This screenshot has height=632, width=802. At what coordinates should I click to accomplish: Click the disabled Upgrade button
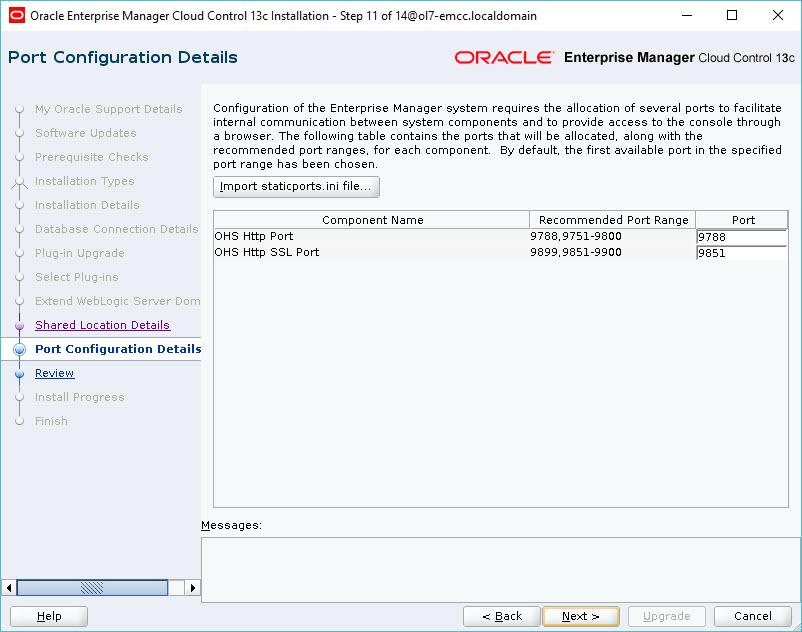pyautogui.click(x=666, y=616)
